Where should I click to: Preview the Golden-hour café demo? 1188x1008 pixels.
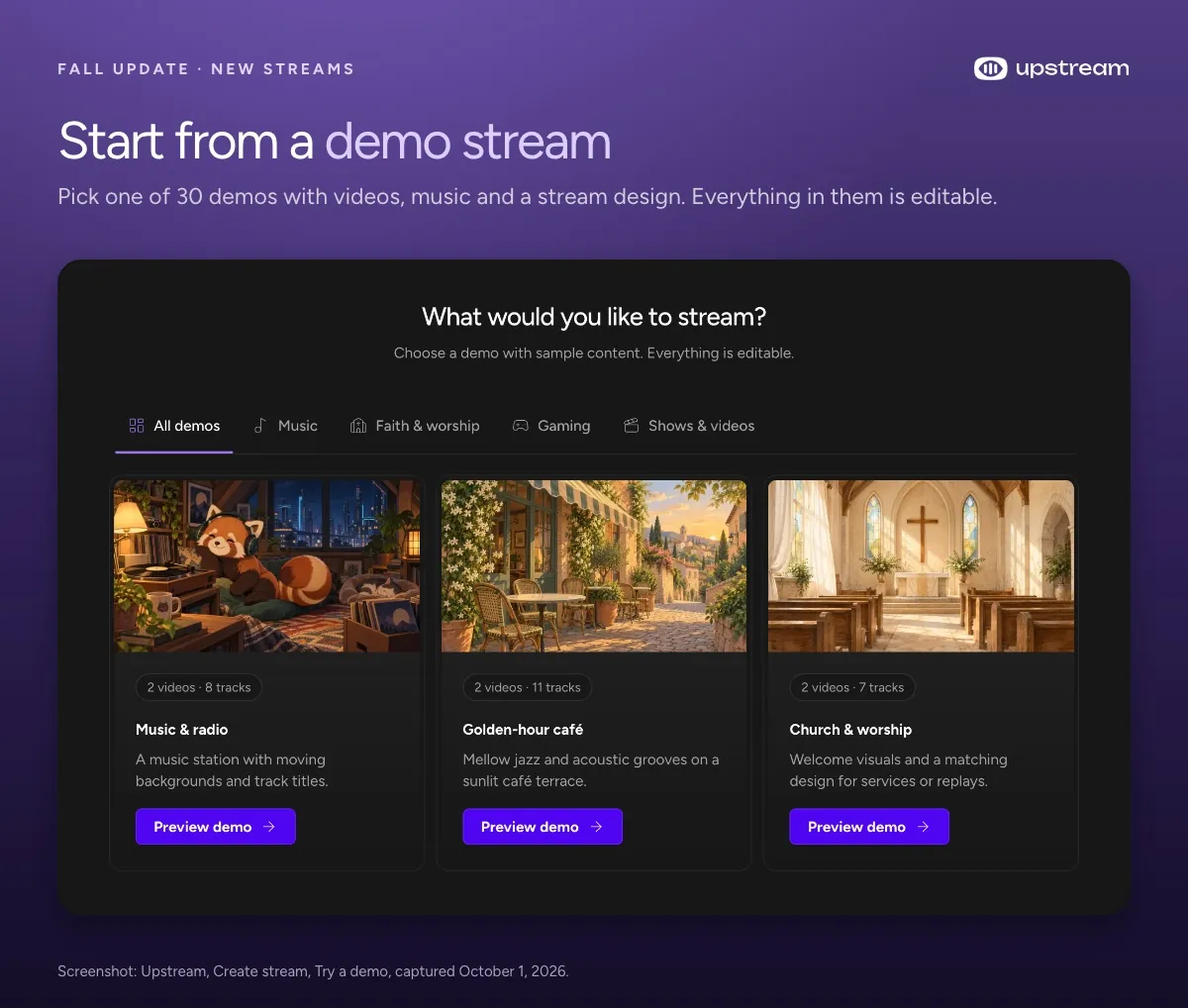click(x=543, y=827)
